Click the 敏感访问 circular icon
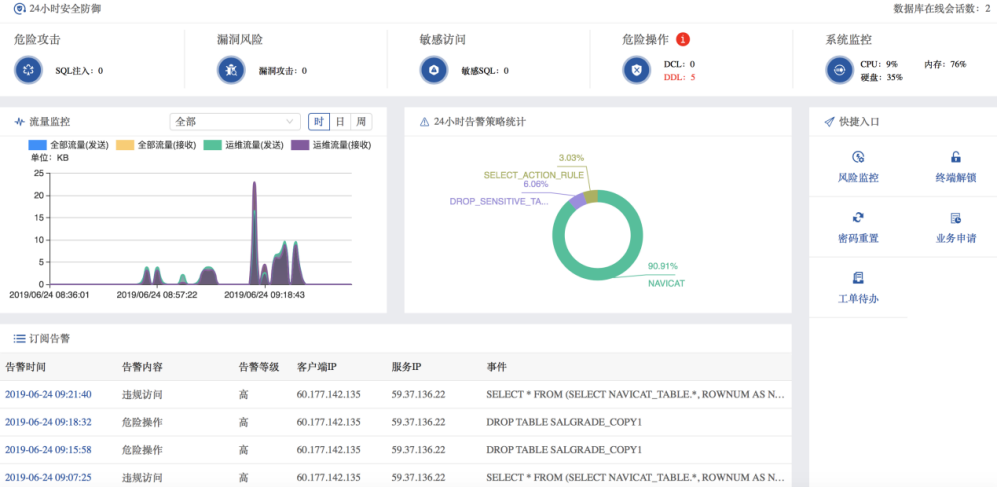Viewport: 997px width, 487px height. (434, 70)
